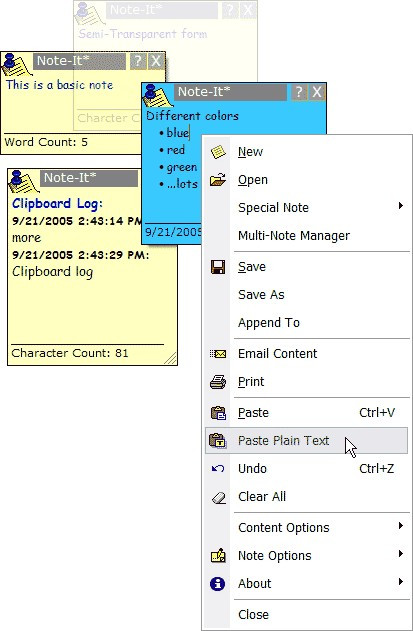Screen dimensions: 413x631
Task: Expand the Special Note submenu arrow
Action: [x=401, y=206]
